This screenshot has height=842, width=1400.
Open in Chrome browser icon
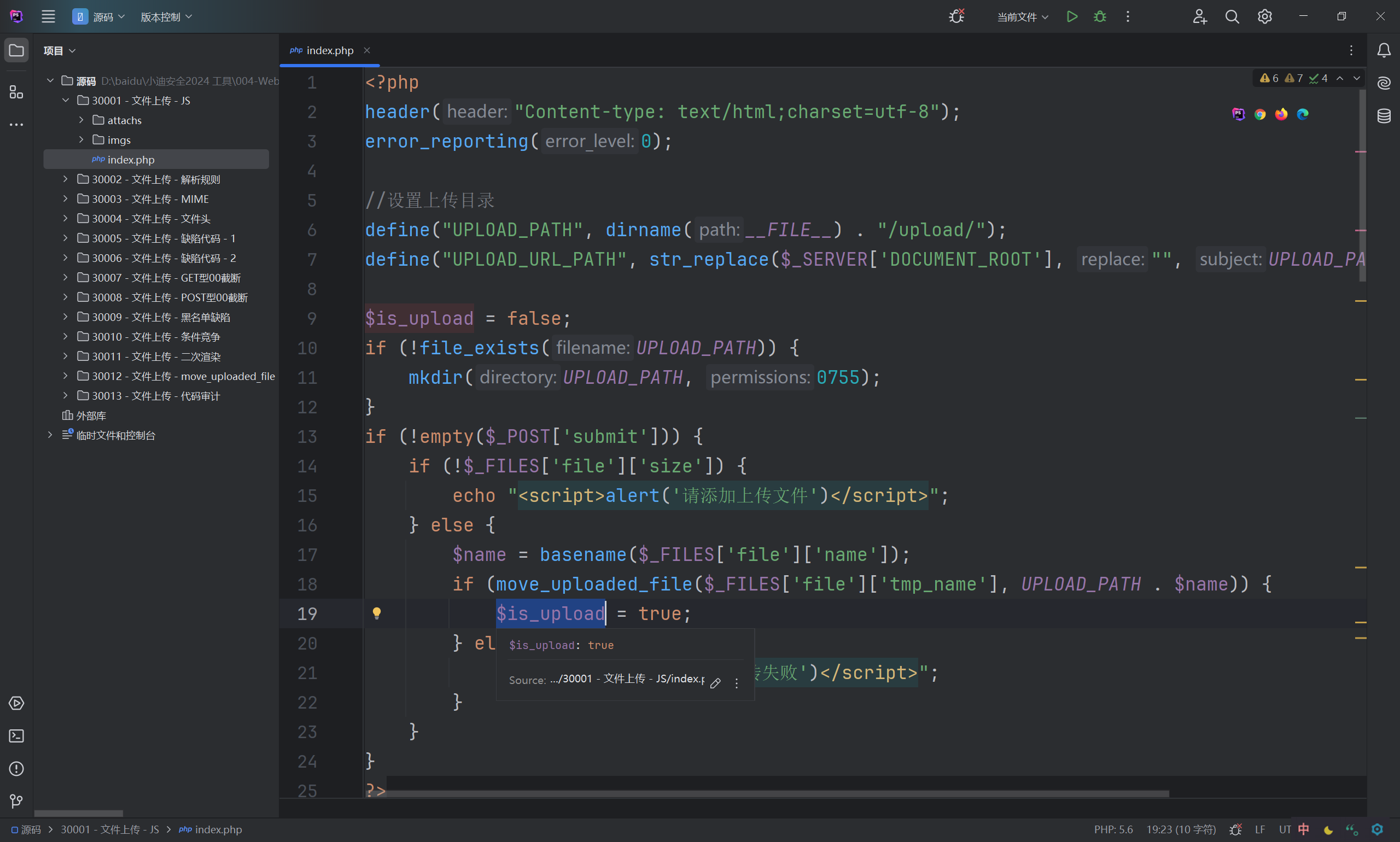coord(1260,114)
